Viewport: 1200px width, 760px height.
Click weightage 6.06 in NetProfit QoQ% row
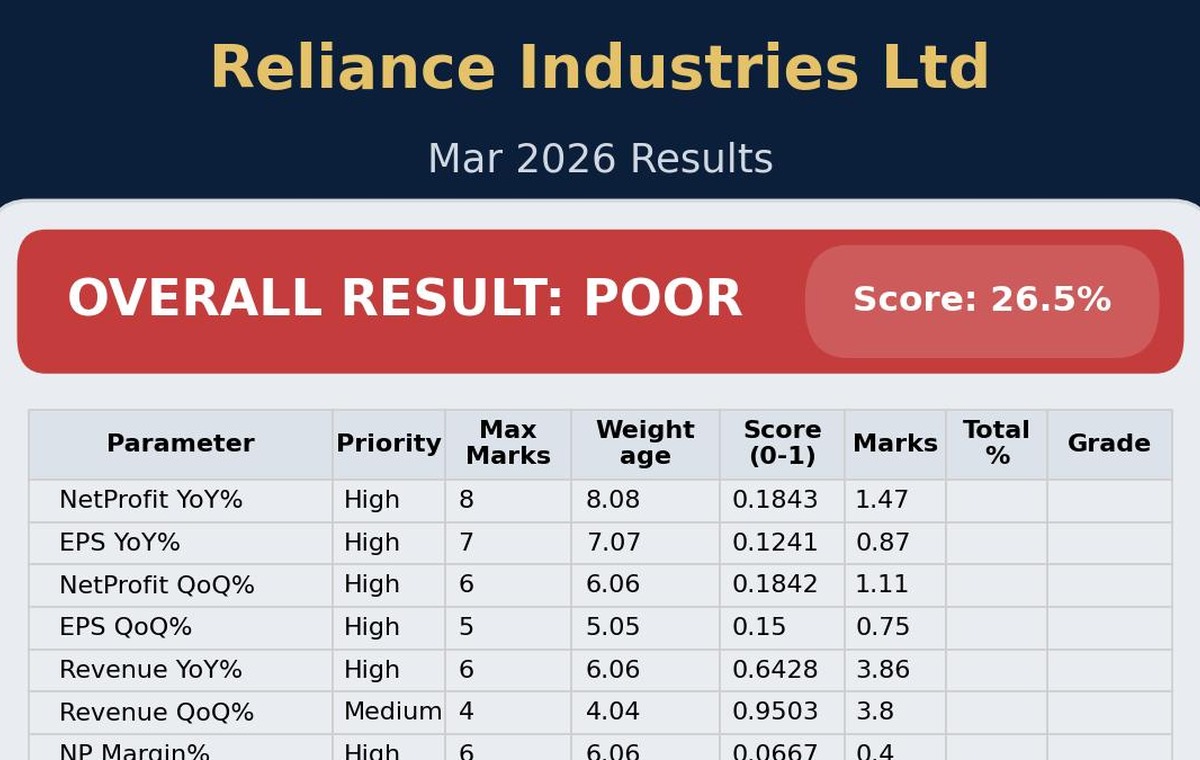(613, 585)
